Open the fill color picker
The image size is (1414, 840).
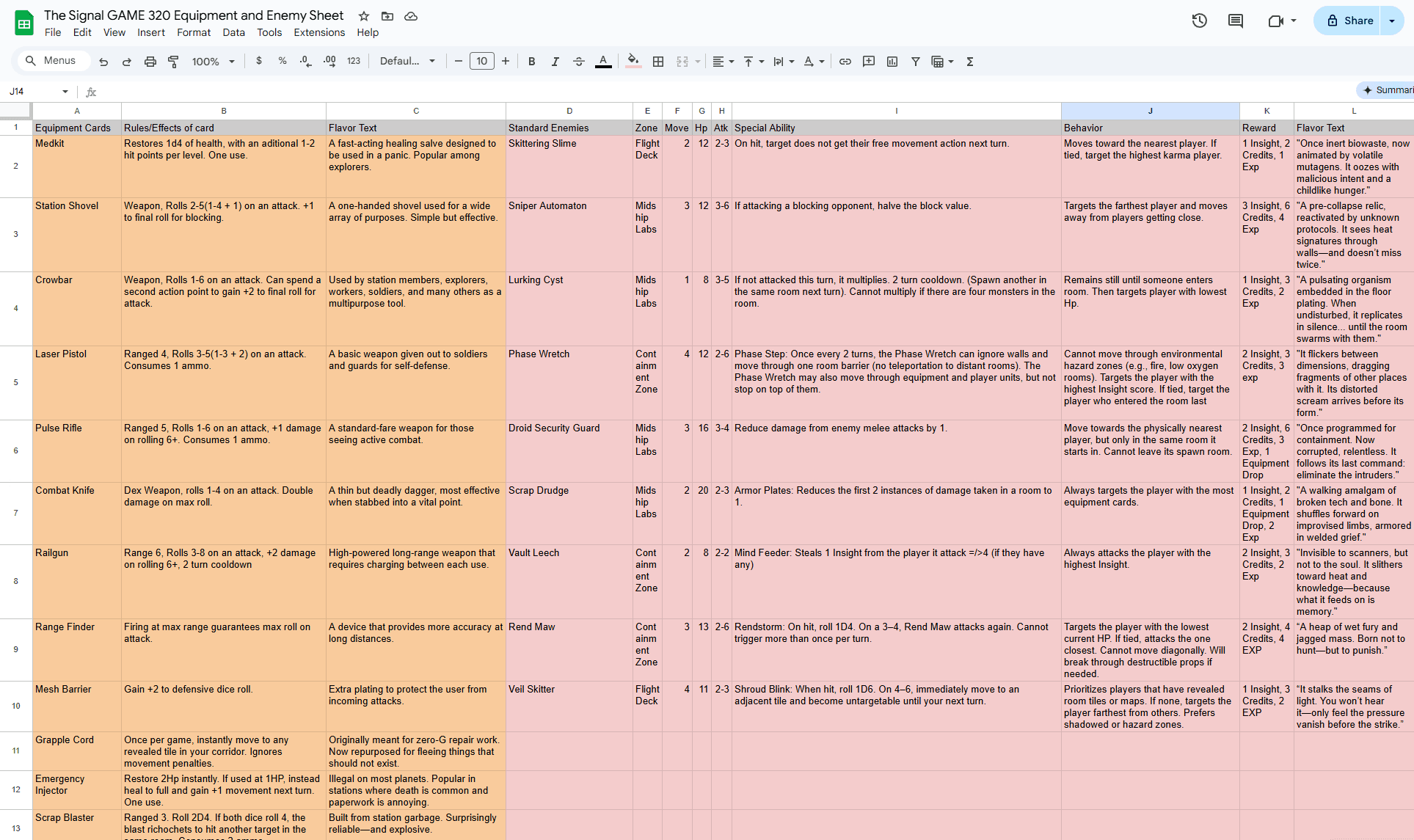pos(633,62)
